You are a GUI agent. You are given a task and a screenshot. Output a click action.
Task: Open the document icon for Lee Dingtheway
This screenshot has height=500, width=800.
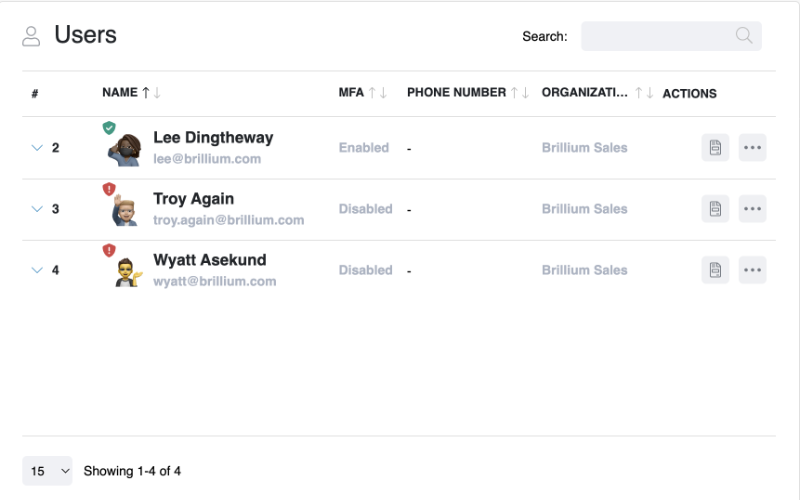click(x=715, y=147)
